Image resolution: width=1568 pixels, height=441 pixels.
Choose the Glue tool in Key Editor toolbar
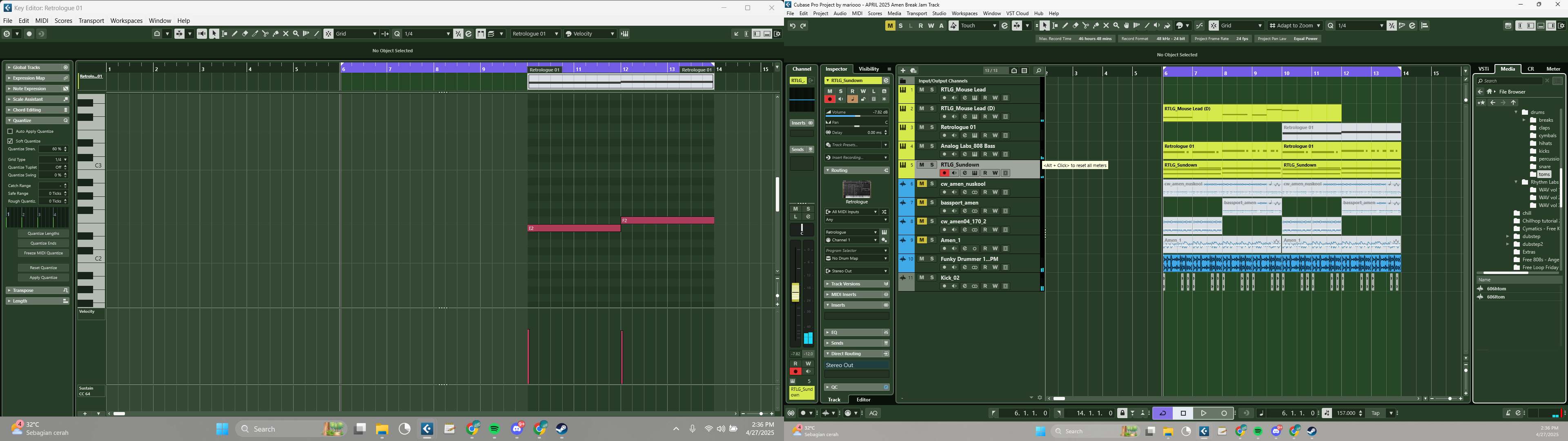(276, 33)
